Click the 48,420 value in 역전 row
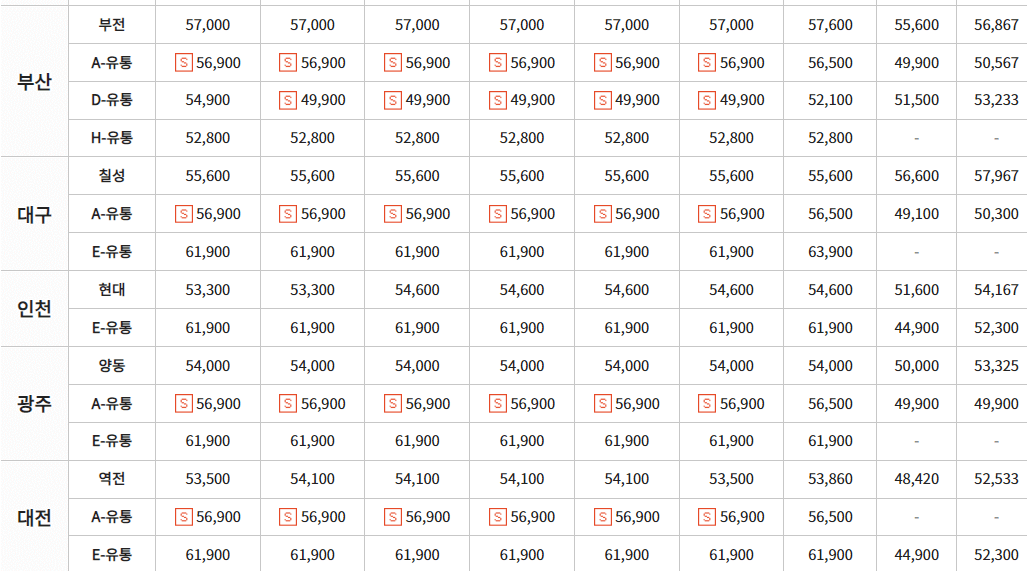Viewport: 1027px width, 571px height. 916,479
